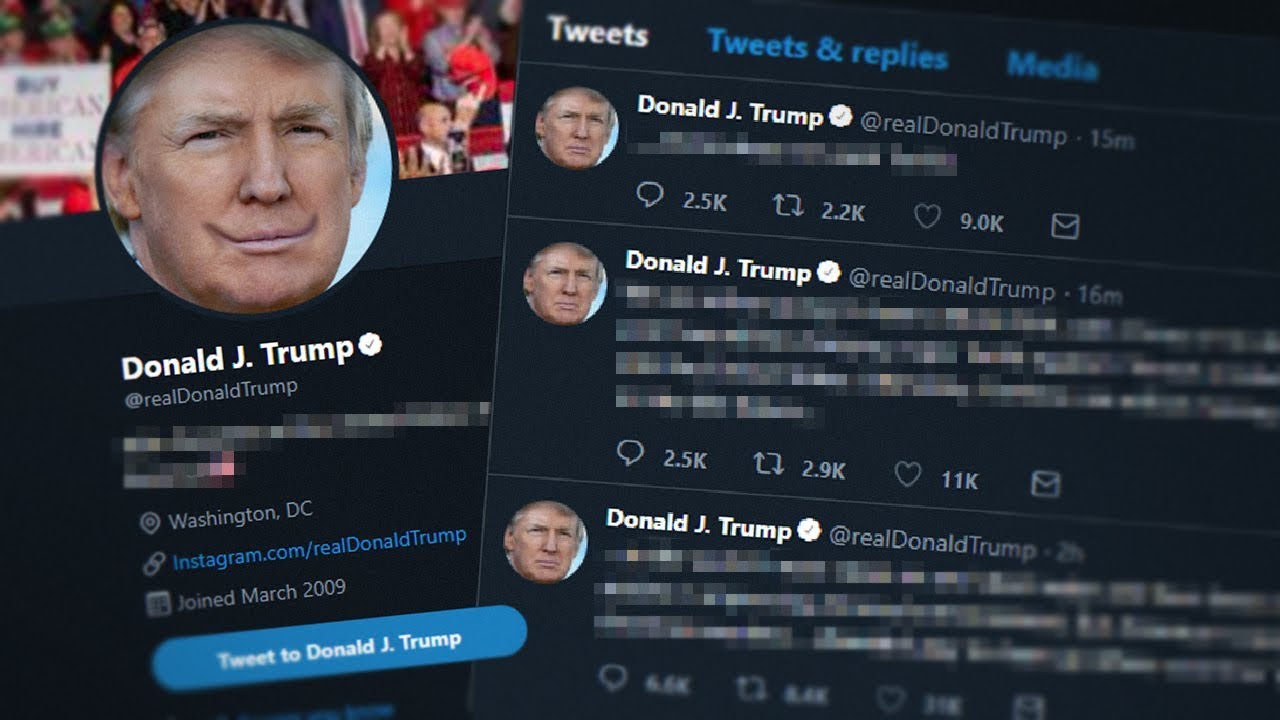Click the @realDonaldTrump handle on 15m tweet

click(963, 128)
